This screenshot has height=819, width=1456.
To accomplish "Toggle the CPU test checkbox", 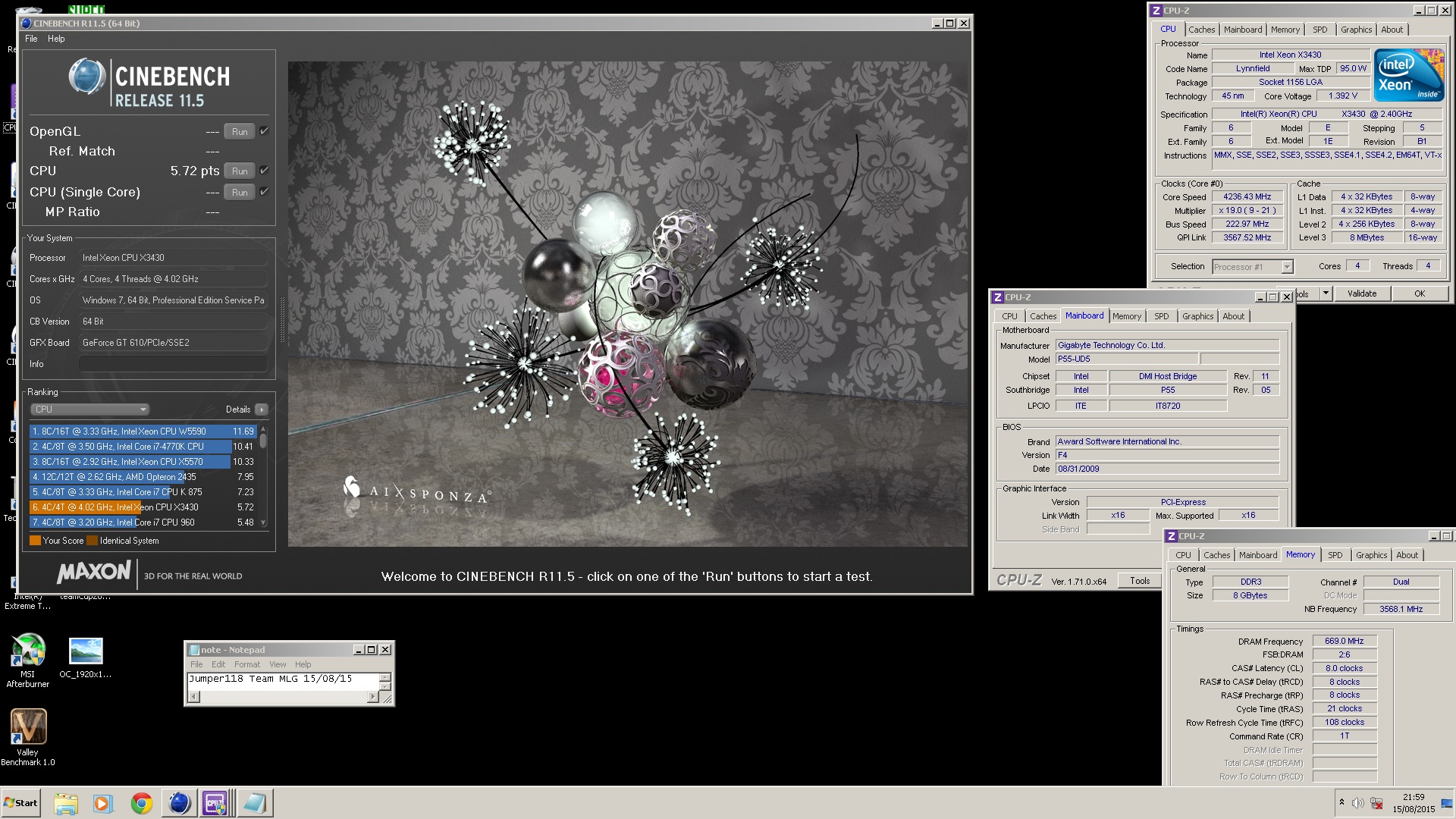I will coord(264,171).
